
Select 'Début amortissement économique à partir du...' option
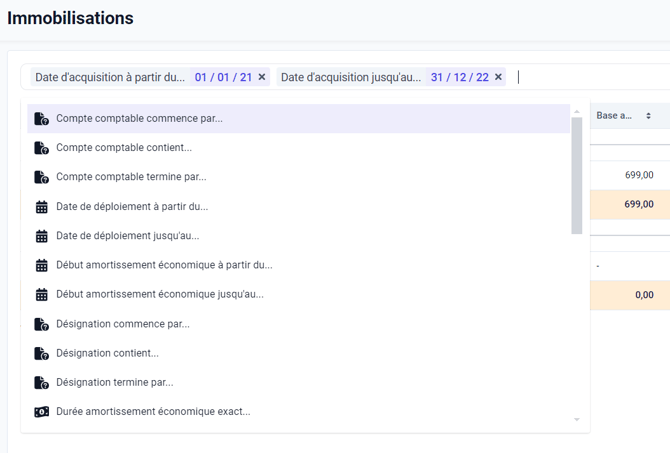click(x=164, y=265)
